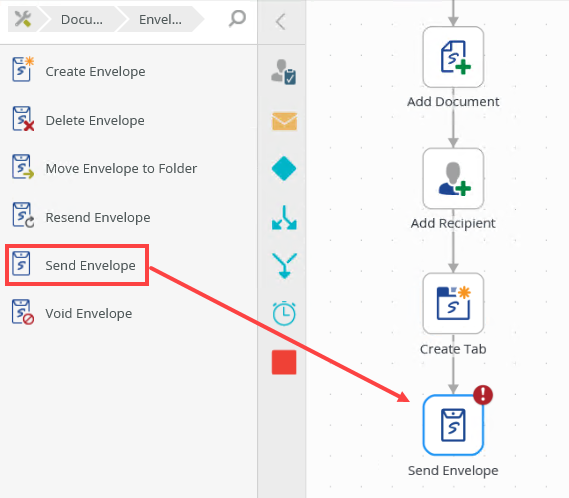The image size is (569, 498).
Task: Select the Delete Envelope label
Action: pyautogui.click(x=95, y=121)
